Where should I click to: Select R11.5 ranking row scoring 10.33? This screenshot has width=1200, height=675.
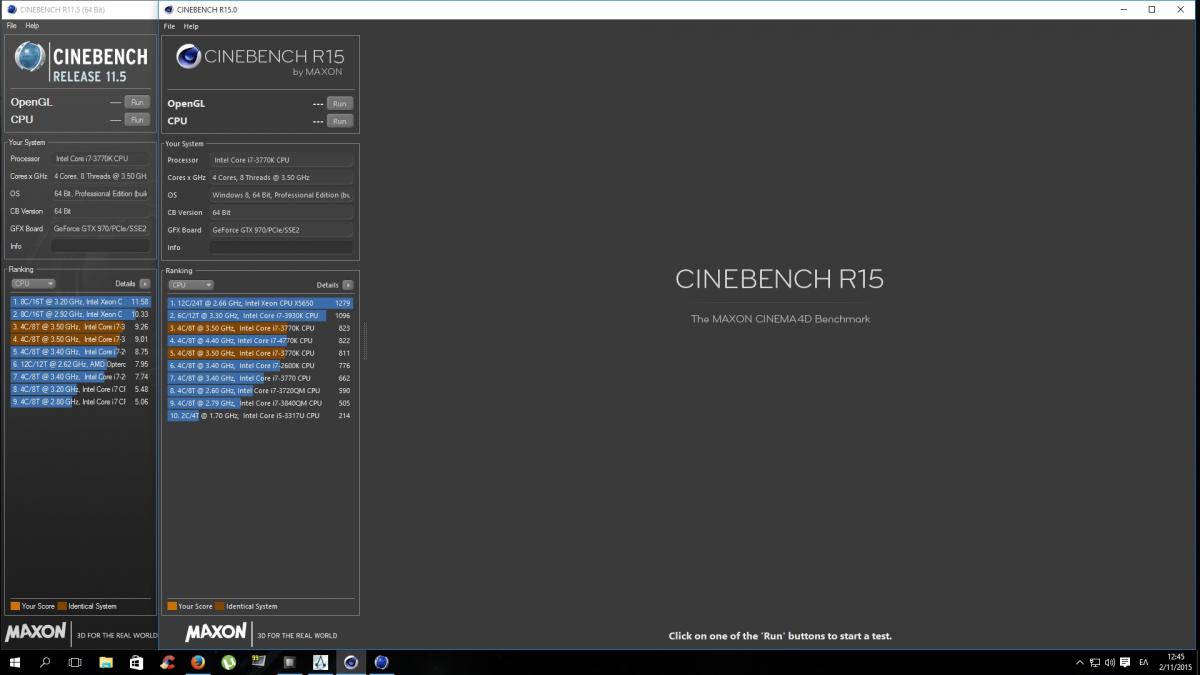click(80, 314)
